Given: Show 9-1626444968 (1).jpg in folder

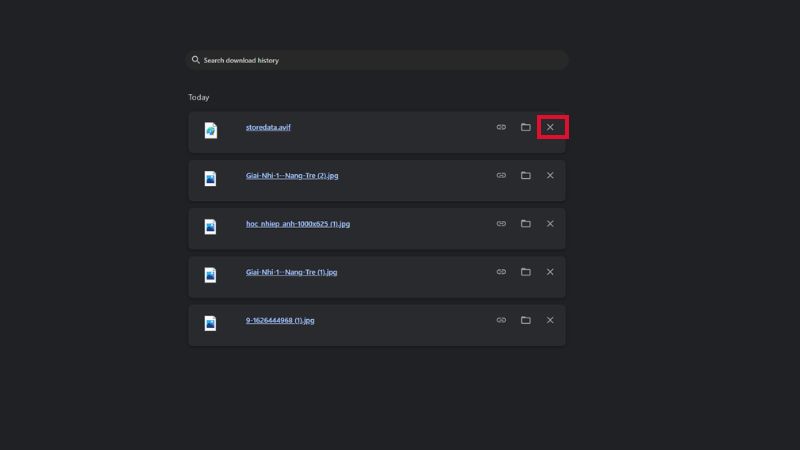Looking at the screenshot, I should click(x=525, y=320).
